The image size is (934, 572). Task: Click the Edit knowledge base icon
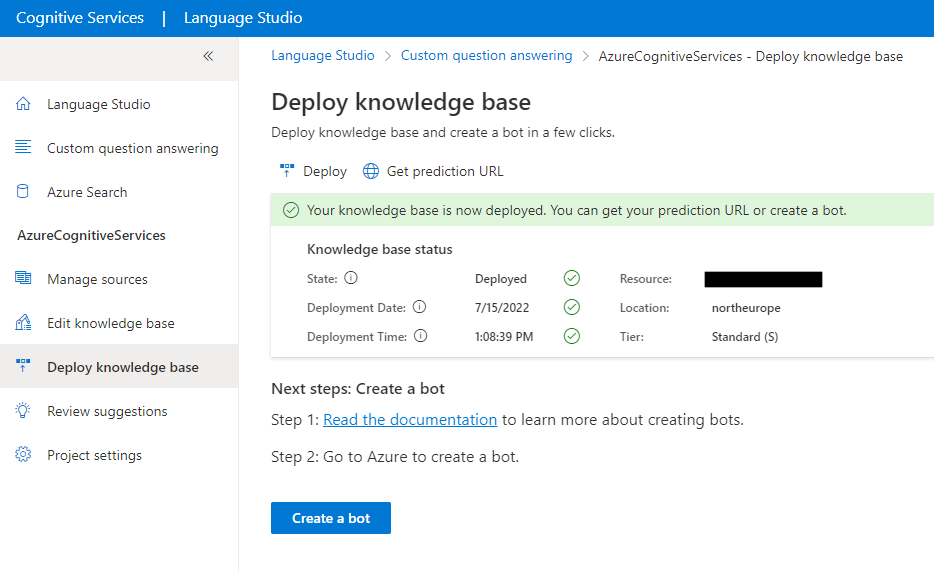pyautogui.click(x=23, y=322)
